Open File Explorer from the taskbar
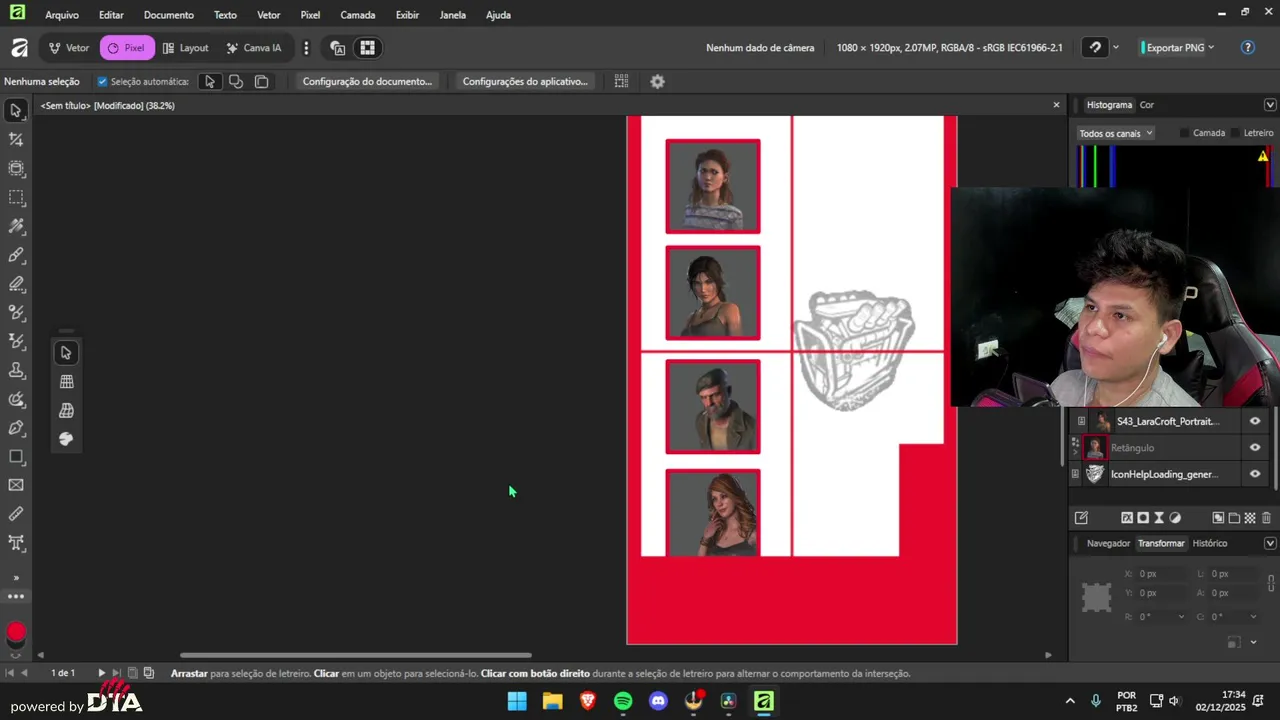The width and height of the screenshot is (1280, 720). [552, 701]
